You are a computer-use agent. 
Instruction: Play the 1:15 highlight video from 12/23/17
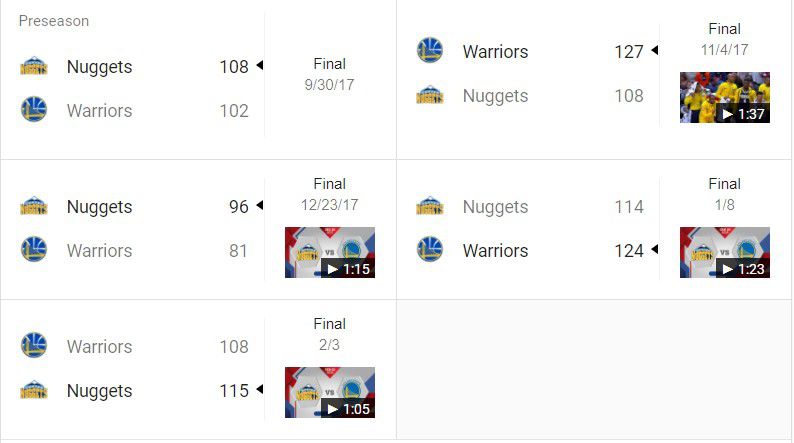pos(330,252)
